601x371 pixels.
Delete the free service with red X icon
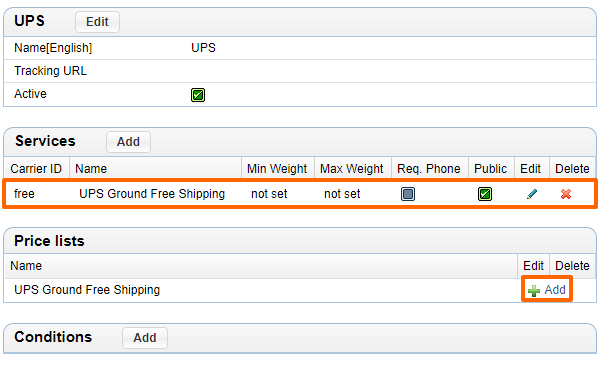pyautogui.click(x=566, y=194)
